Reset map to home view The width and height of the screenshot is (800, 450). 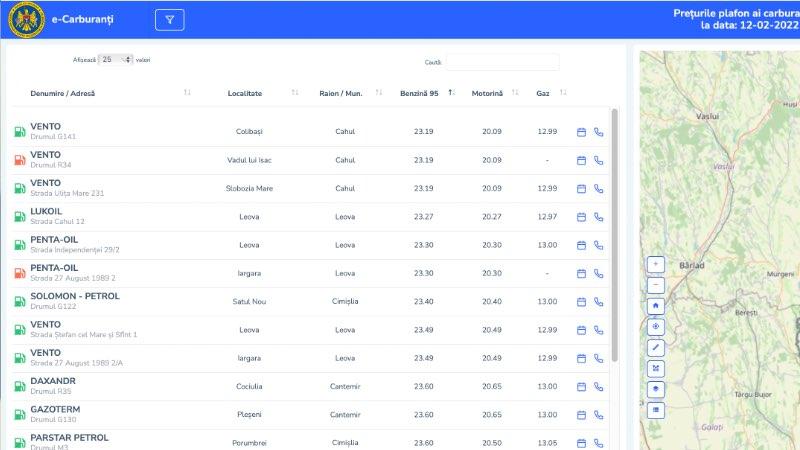pyautogui.click(x=656, y=306)
